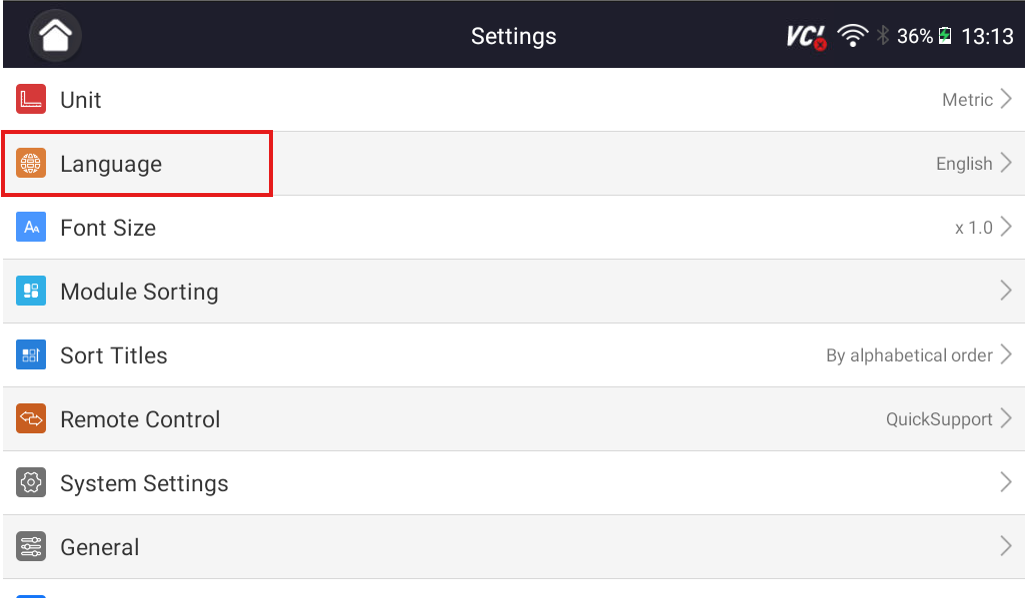Tap the VCI connection status icon
This screenshot has width=1025, height=598.
click(806, 37)
